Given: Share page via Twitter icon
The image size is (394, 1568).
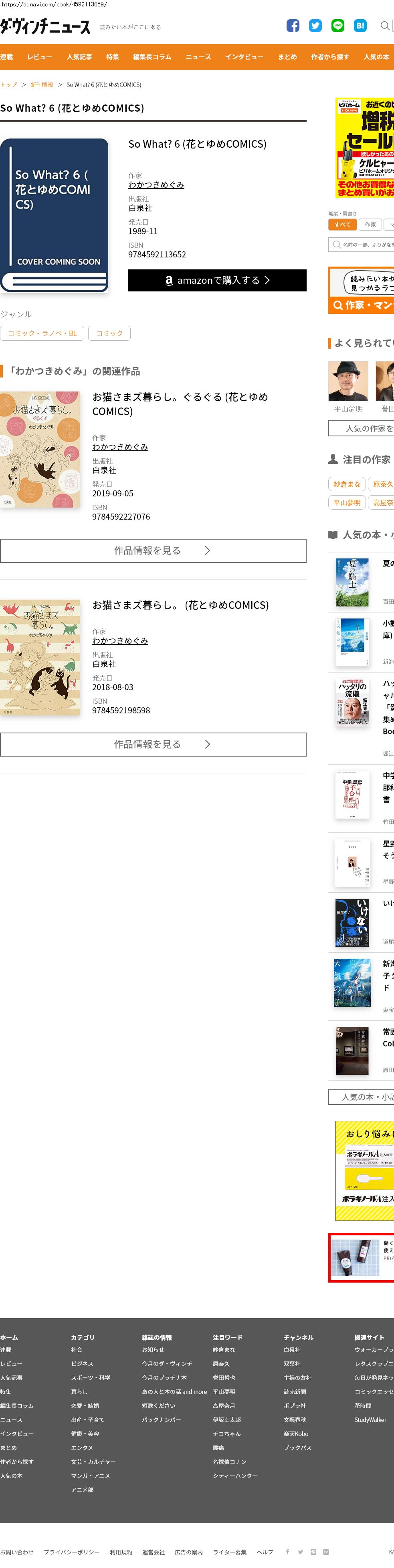Looking at the screenshot, I should point(315,26).
